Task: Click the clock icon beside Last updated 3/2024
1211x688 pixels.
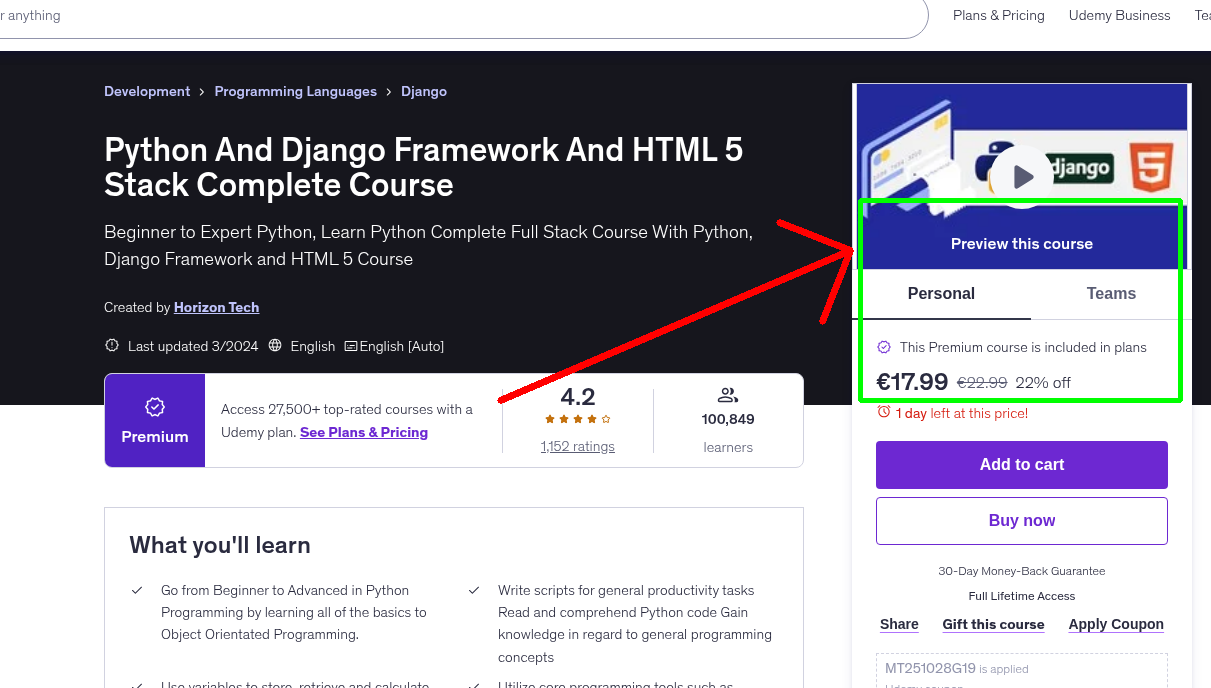Action: [111, 345]
